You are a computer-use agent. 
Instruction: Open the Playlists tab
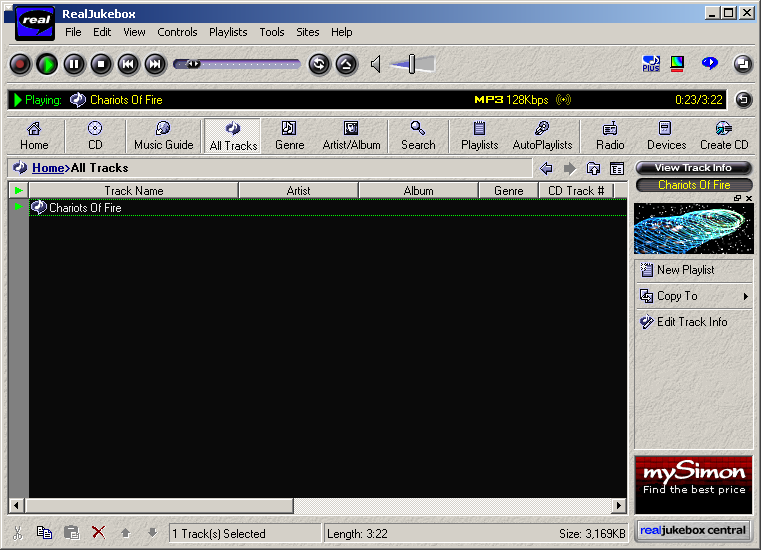pyautogui.click(x=480, y=136)
